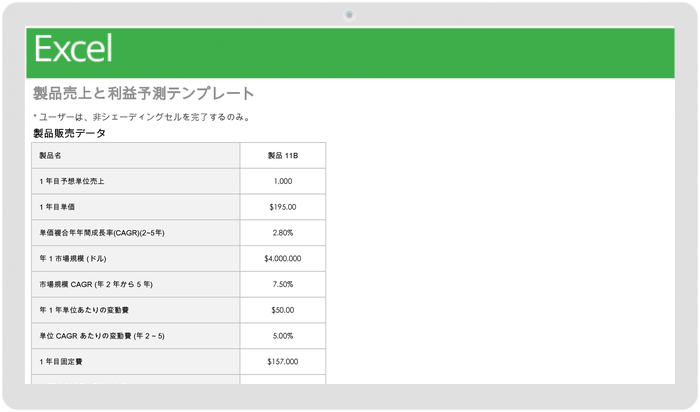The height and width of the screenshot is (412, 700).
Task: Select the $4,000,000 market size cell
Action: pos(283,258)
